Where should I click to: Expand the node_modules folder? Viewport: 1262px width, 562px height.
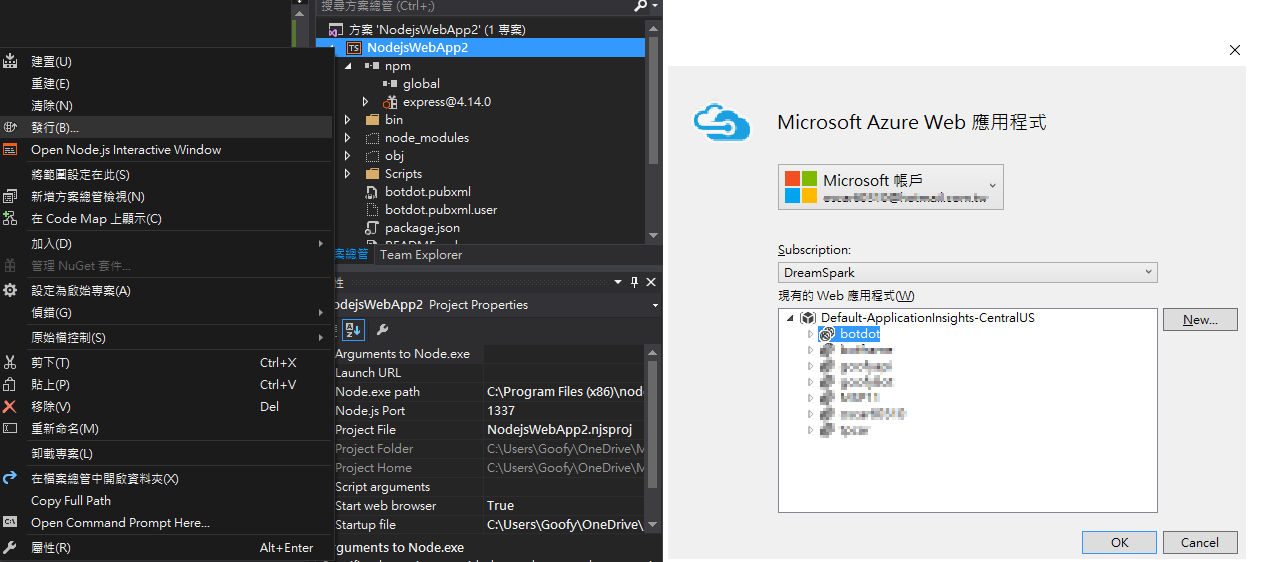tap(348, 138)
